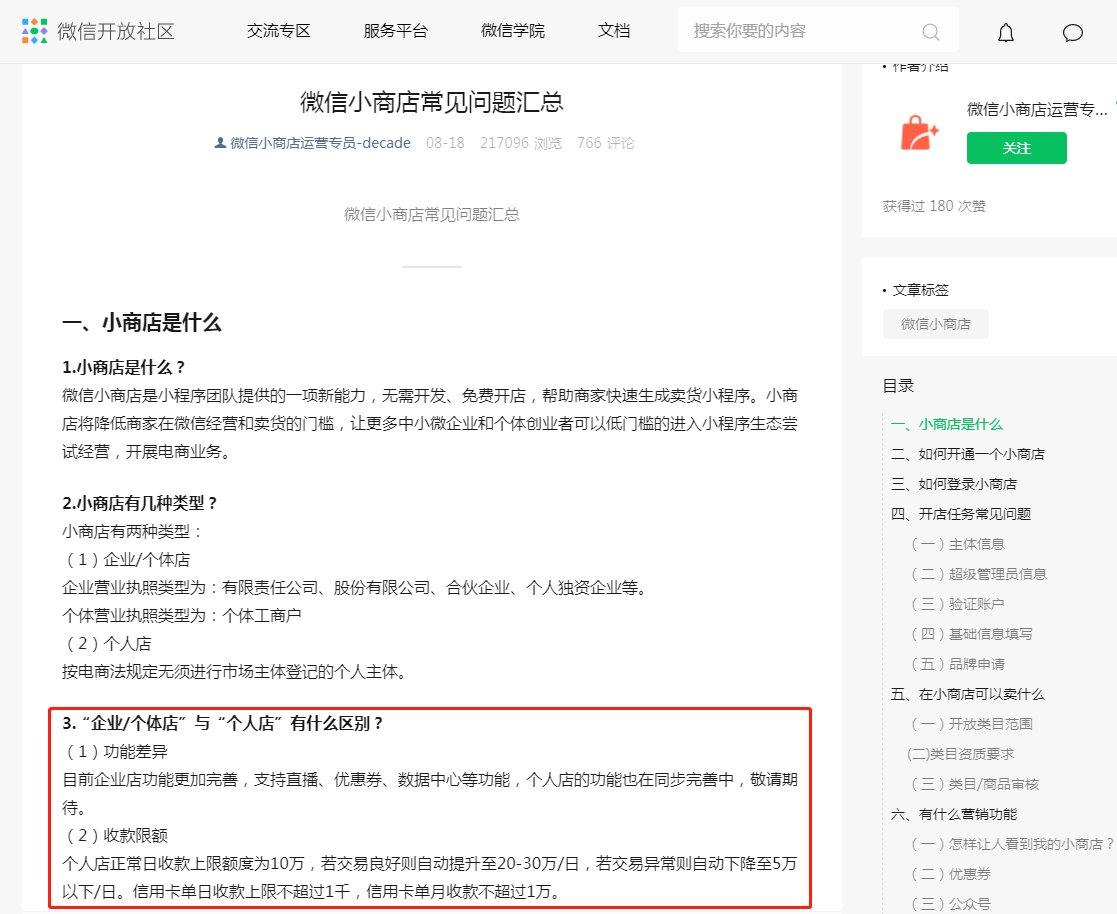Follow the author with 关注 button
Image resolution: width=1117 pixels, height=914 pixels.
point(1017,147)
